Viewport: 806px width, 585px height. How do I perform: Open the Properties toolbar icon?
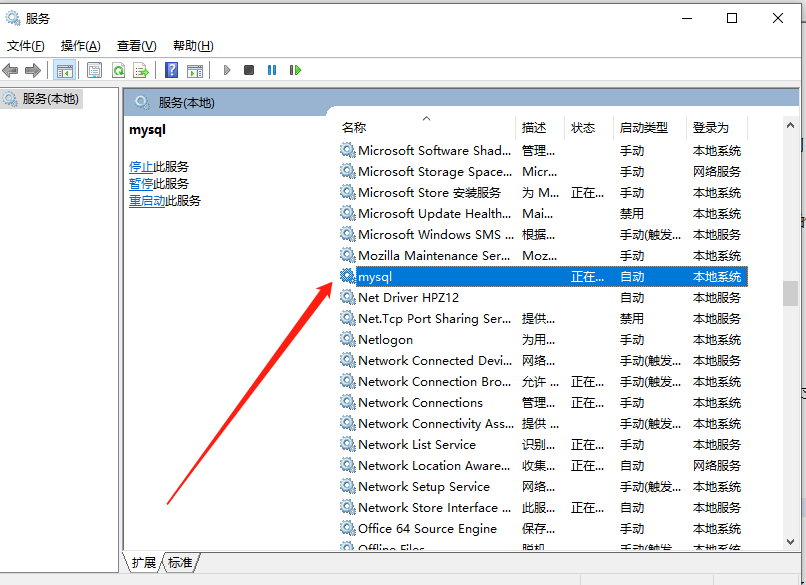pyautogui.click(x=94, y=70)
